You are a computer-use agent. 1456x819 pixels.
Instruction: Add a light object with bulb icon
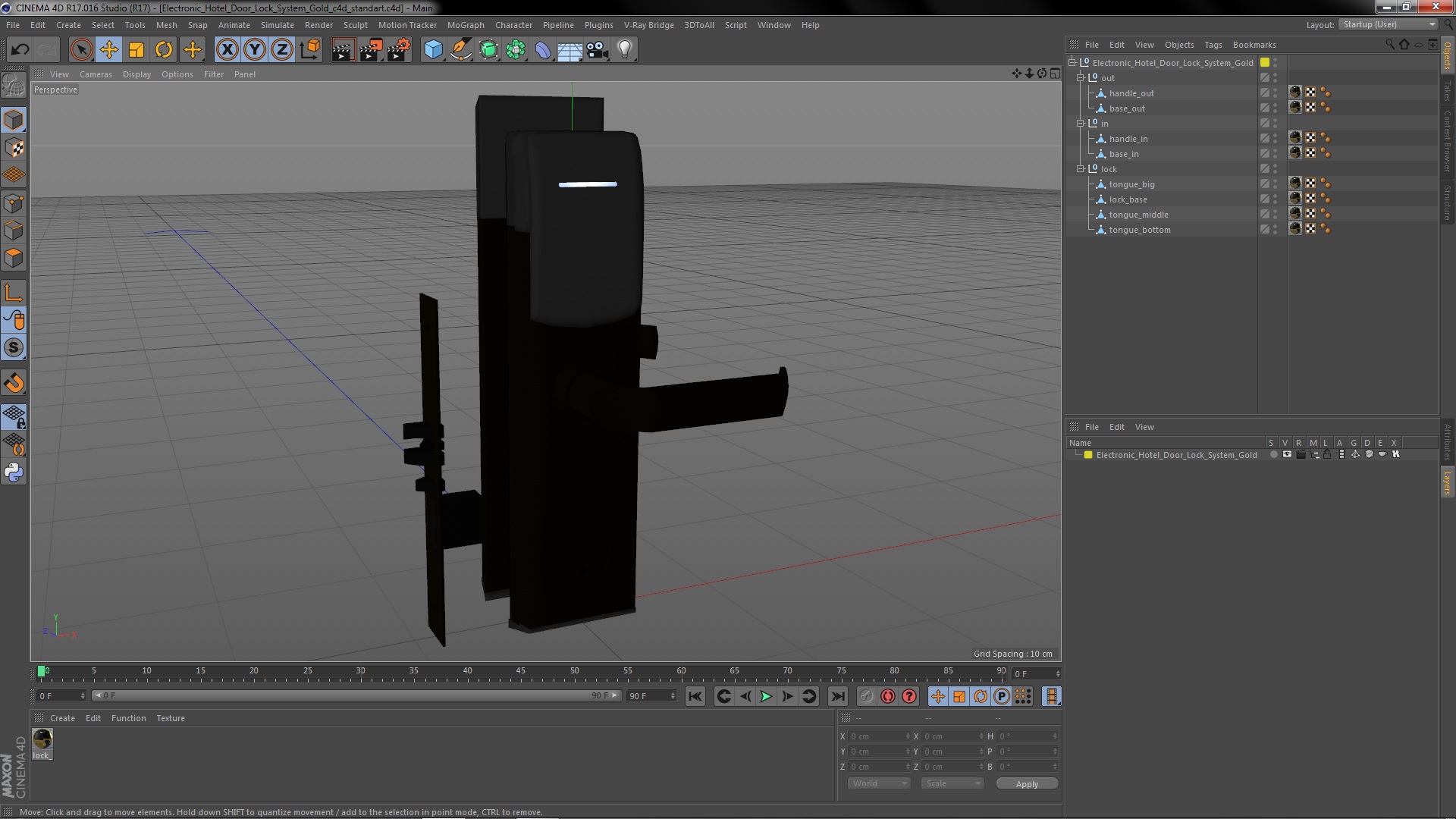[625, 50]
